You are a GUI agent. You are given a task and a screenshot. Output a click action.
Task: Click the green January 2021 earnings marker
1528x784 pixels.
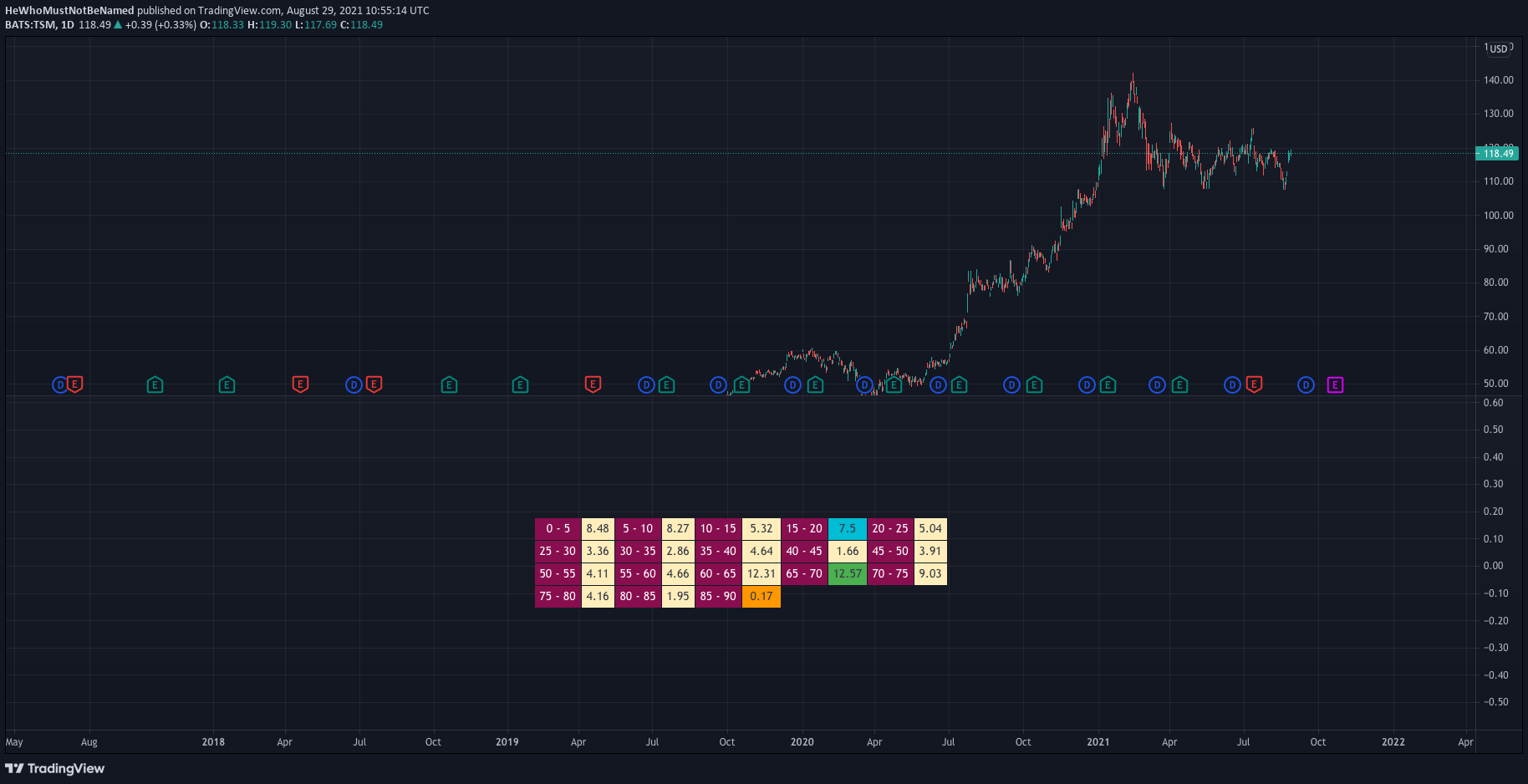(x=1108, y=385)
